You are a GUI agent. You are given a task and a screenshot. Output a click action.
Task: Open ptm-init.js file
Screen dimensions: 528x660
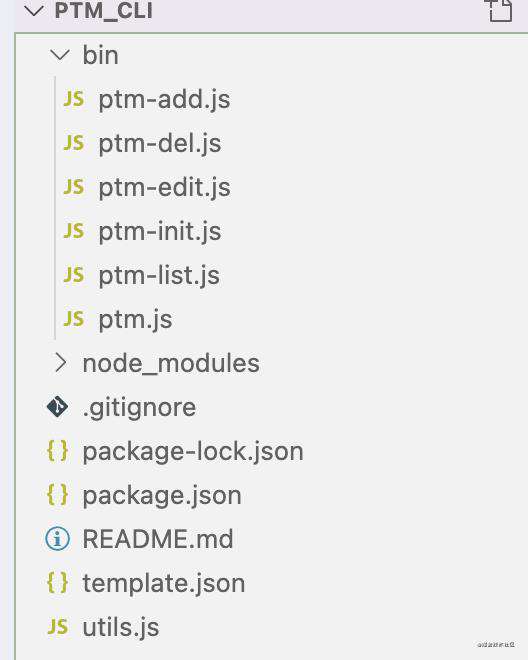click(x=160, y=232)
